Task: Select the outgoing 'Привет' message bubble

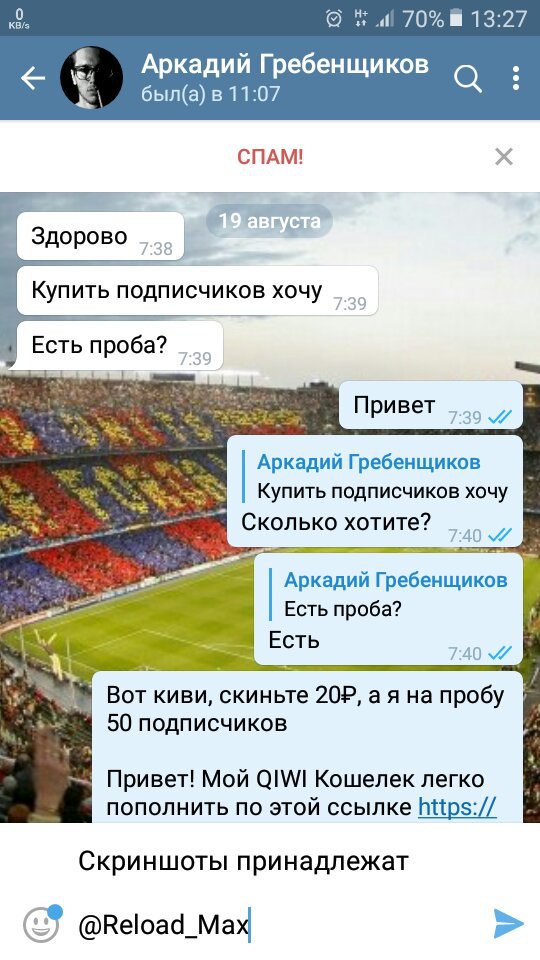Action: (430, 405)
